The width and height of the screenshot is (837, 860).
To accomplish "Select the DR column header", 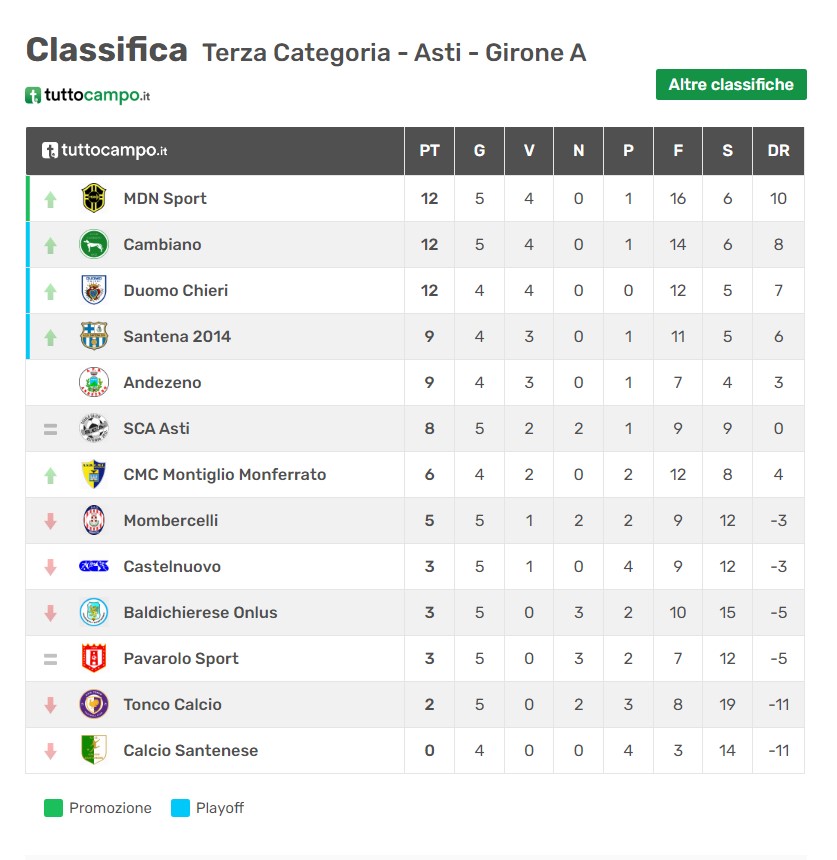I will (778, 151).
